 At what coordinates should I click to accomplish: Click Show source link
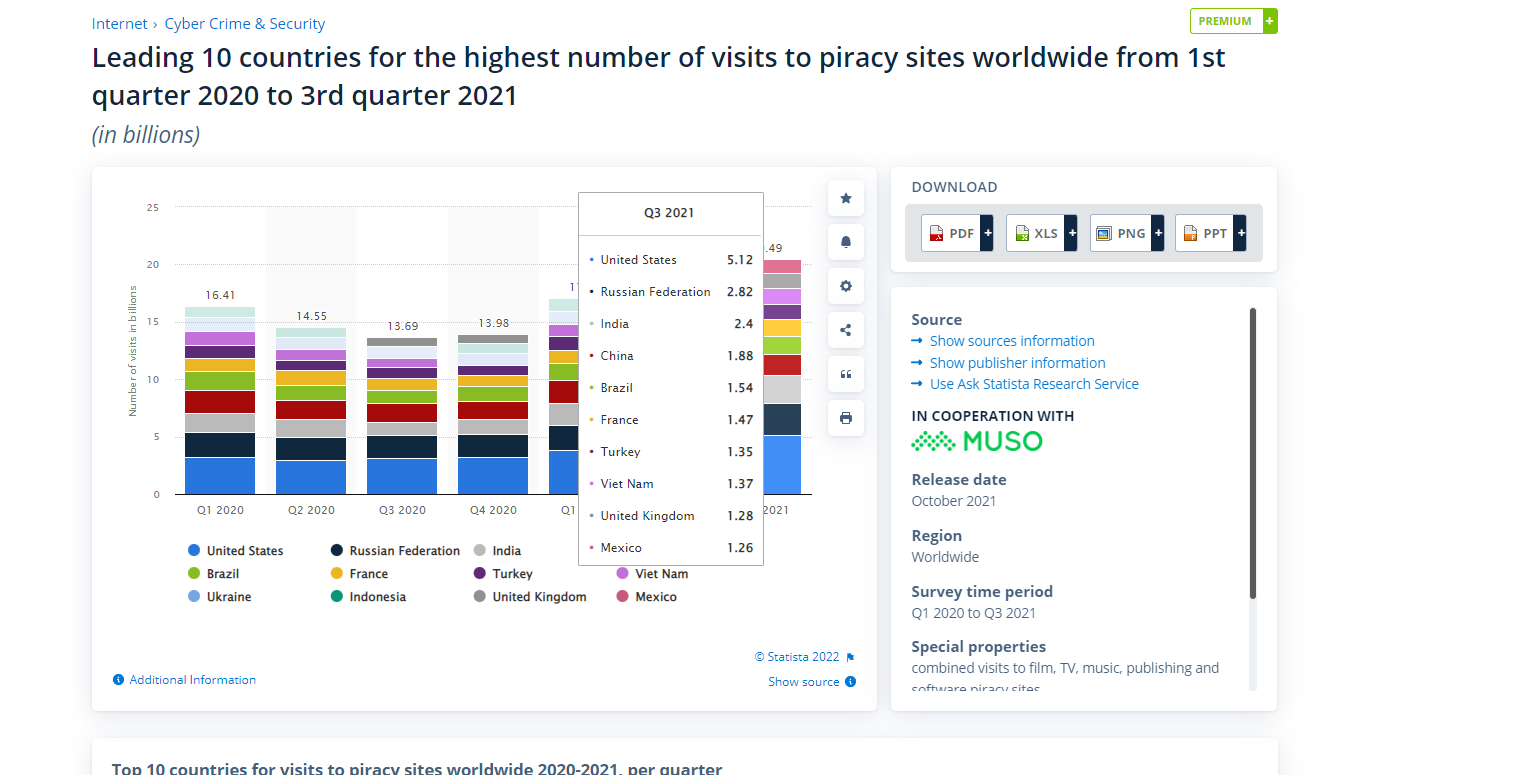[804, 682]
